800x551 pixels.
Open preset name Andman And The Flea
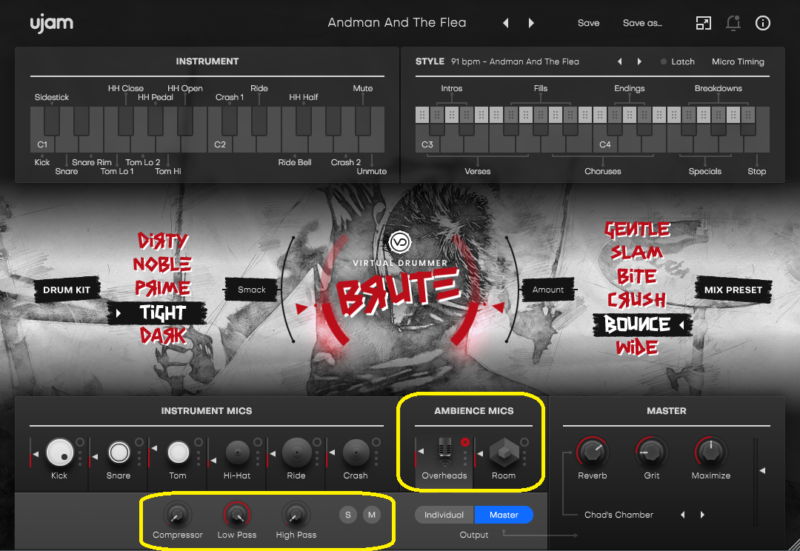[x=397, y=23]
